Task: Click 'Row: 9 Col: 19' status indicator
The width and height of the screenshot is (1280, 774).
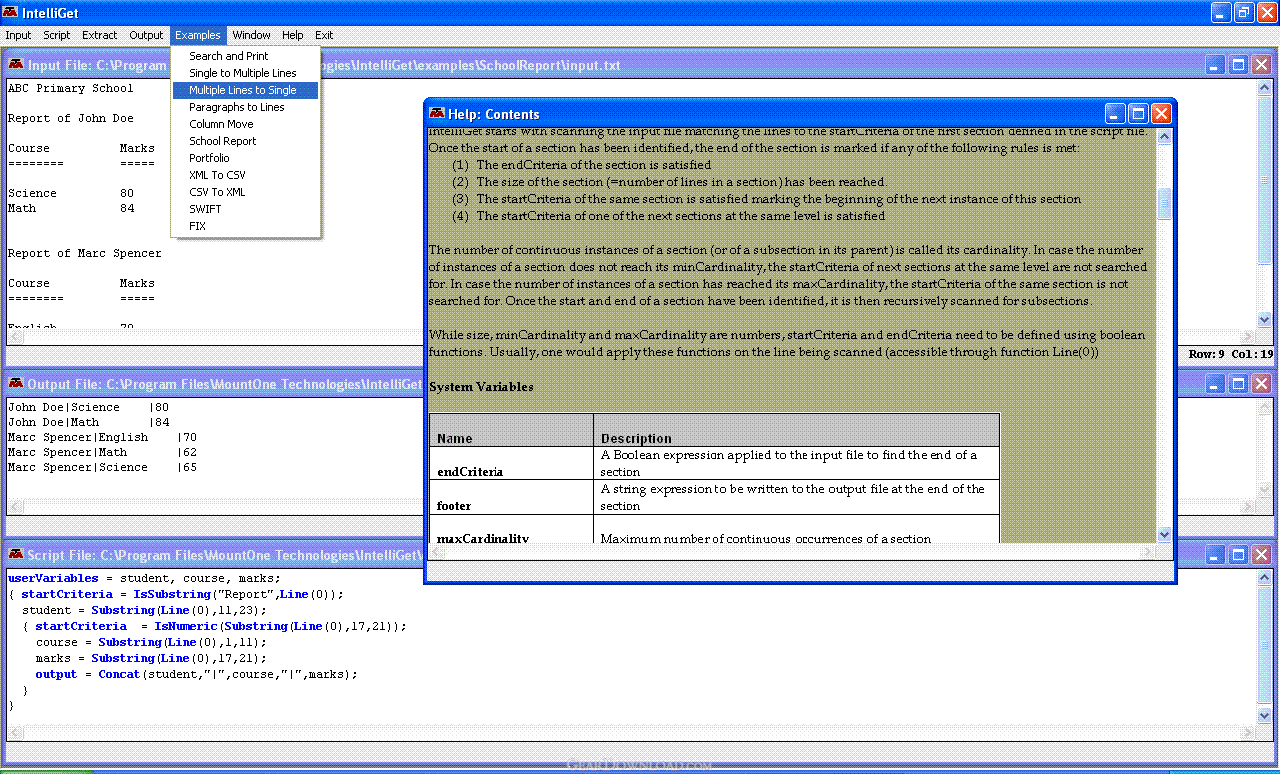Action: 1230,354
